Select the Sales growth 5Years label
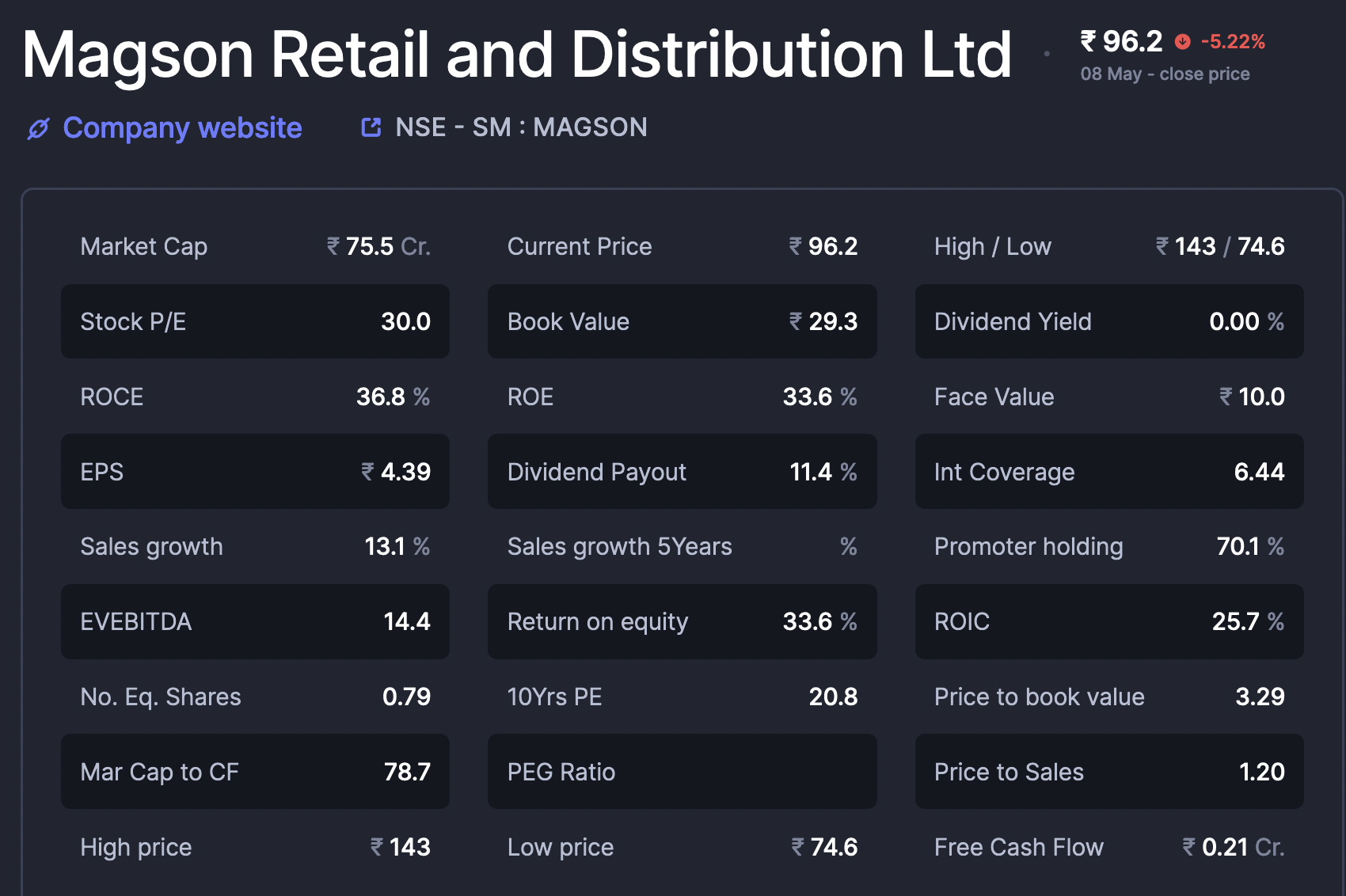The width and height of the screenshot is (1346, 896). [x=620, y=546]
